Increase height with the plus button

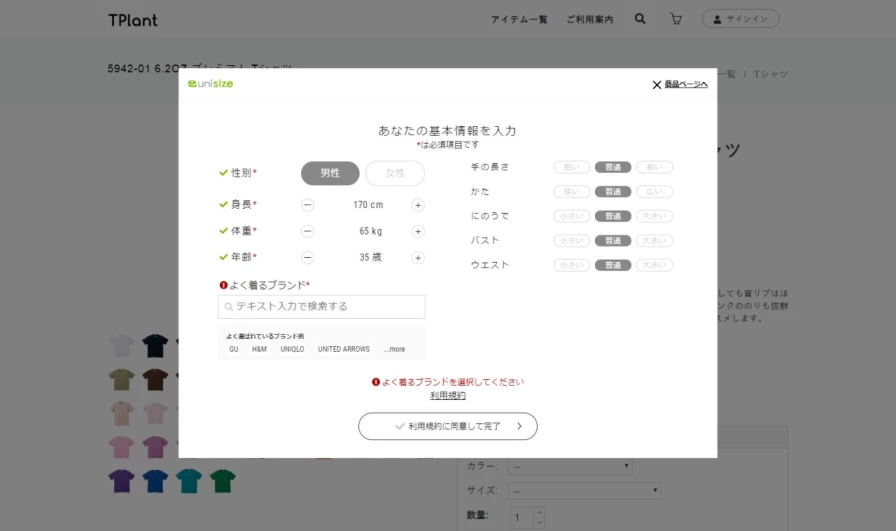pyautogui.click(x=418, y=205)
